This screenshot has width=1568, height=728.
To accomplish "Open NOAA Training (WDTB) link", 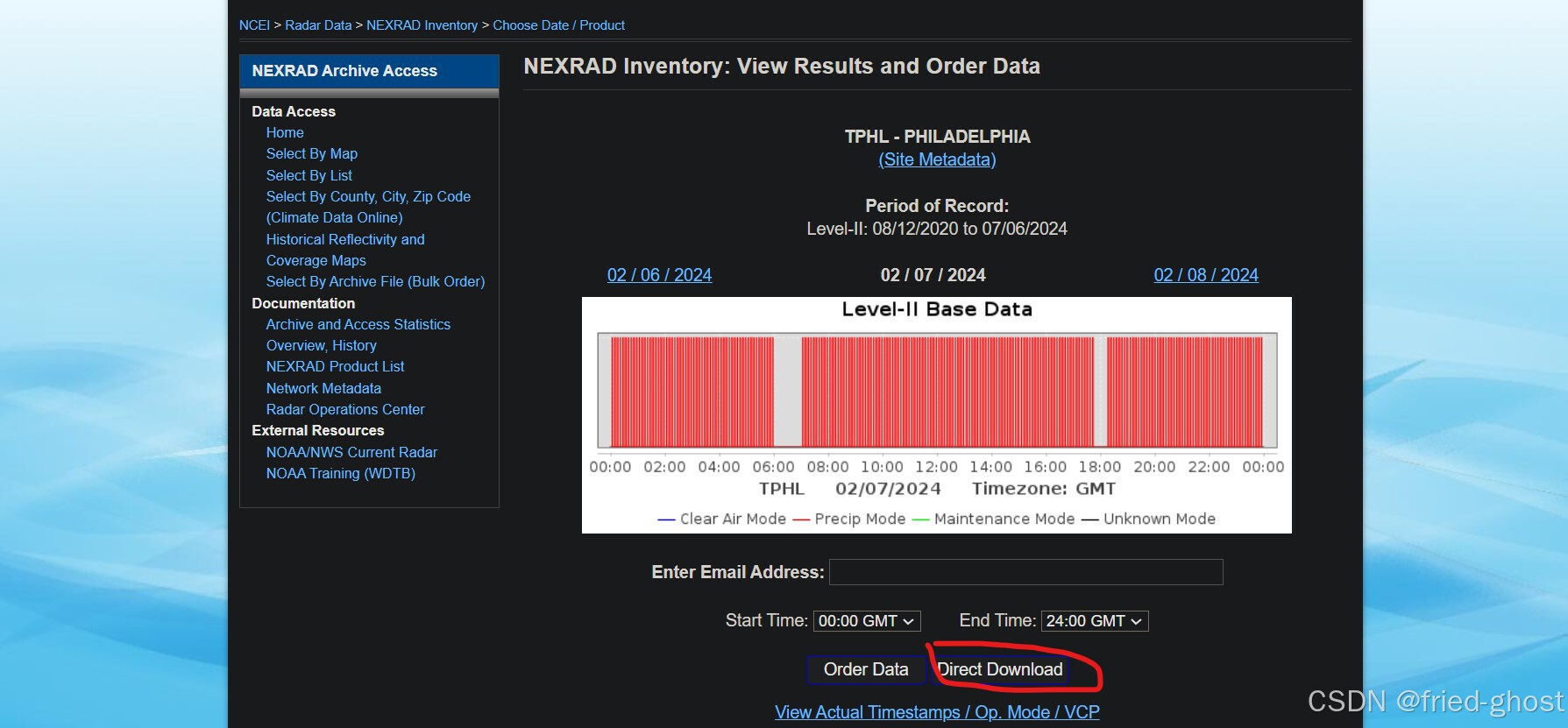I will (x=341, y=473).
